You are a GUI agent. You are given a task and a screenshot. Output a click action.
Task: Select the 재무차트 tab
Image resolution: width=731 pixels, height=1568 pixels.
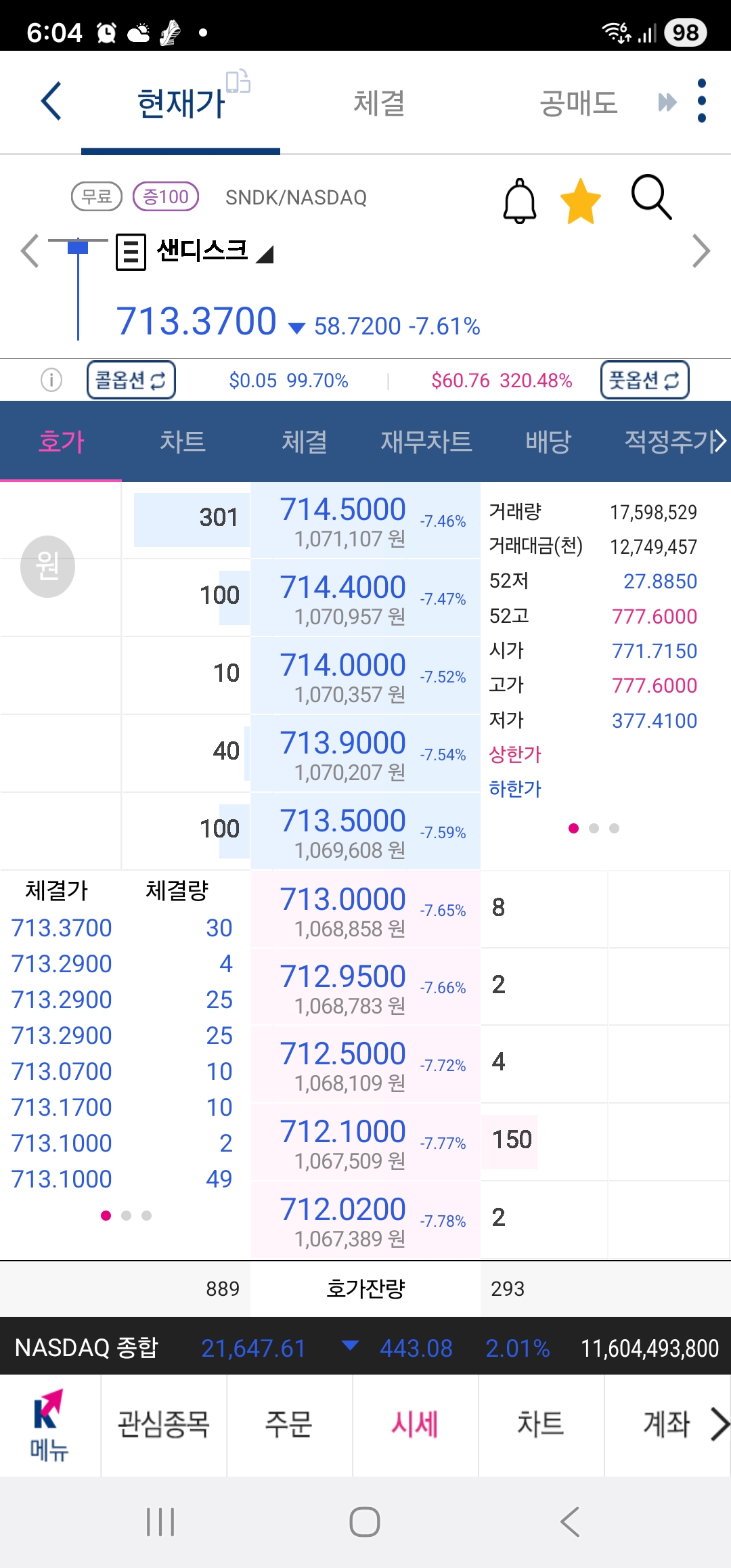[x=426, y=441]
